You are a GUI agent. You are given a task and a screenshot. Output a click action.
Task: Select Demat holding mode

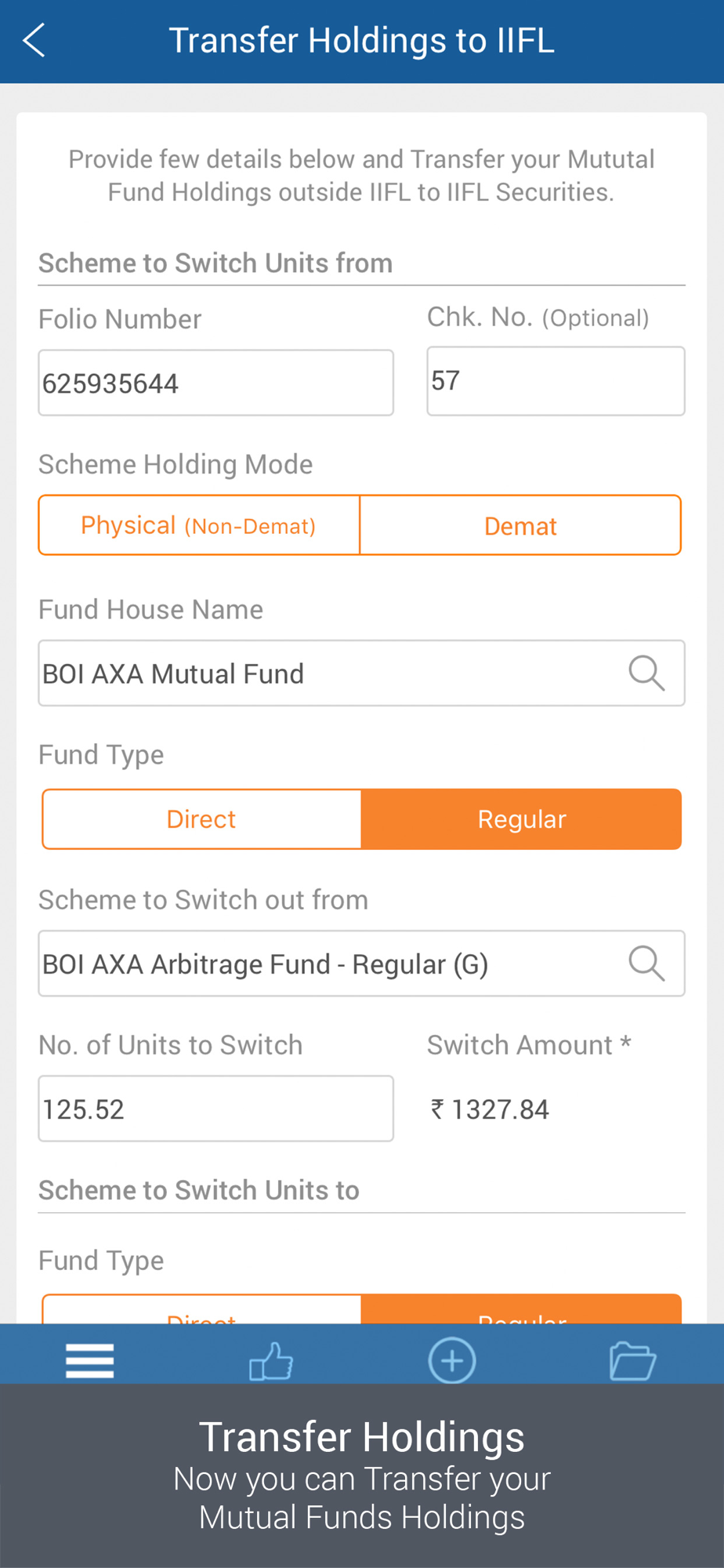(x=520, y=525)
